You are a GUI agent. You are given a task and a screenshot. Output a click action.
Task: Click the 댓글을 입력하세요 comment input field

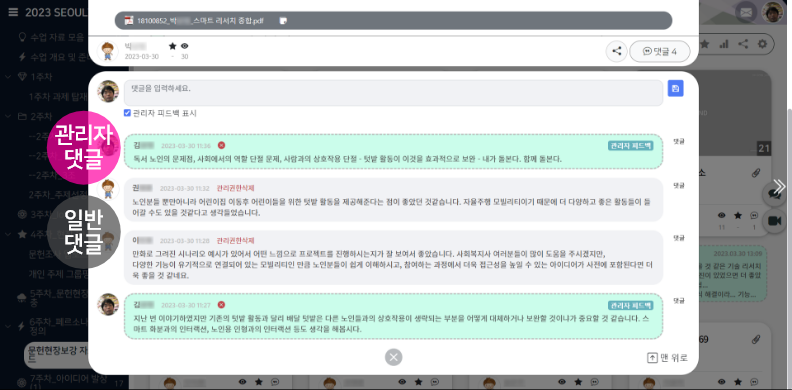tap(393, 93)
